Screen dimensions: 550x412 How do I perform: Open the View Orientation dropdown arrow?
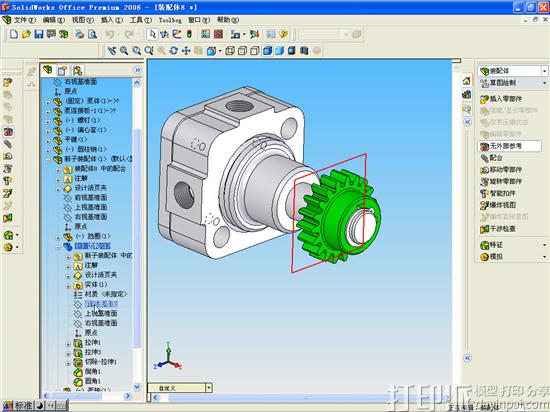(x=220, y=51)
